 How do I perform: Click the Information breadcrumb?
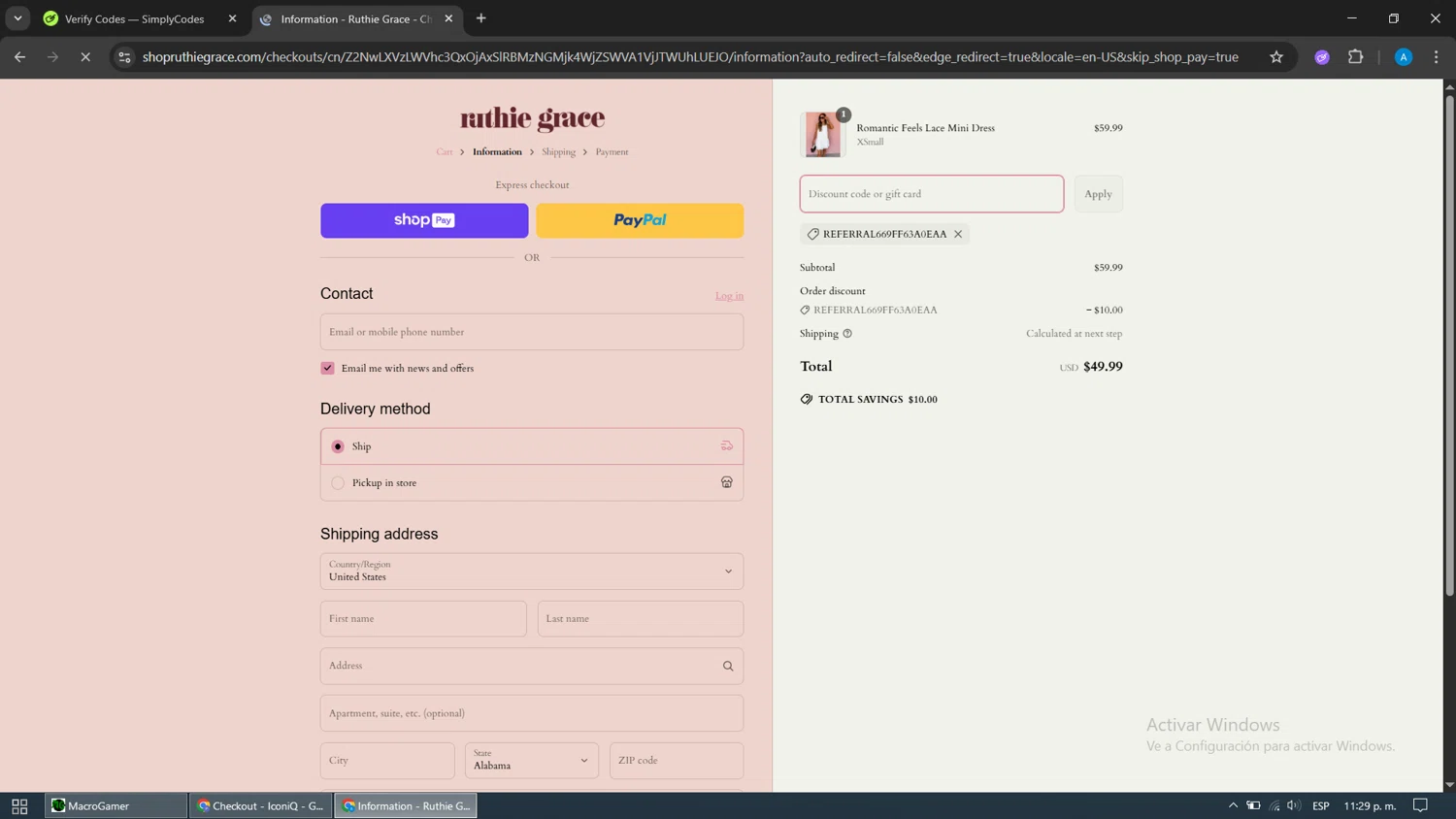tap(497, 152)
